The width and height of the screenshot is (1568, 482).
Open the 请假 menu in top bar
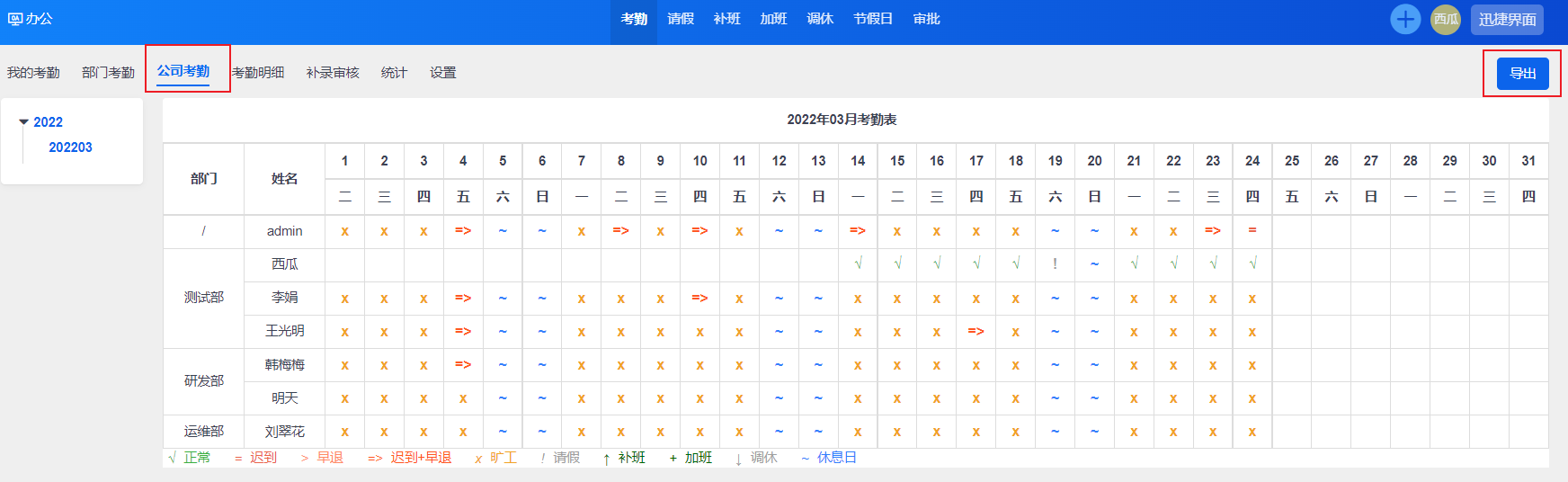tap(681, 19)
